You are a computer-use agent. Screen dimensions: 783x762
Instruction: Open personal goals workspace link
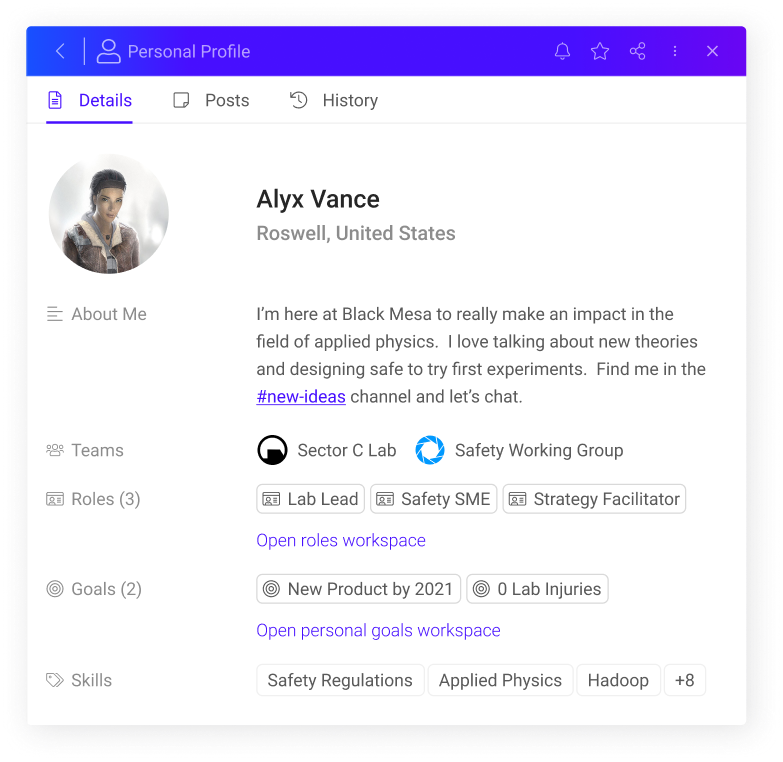coord(378,630)
